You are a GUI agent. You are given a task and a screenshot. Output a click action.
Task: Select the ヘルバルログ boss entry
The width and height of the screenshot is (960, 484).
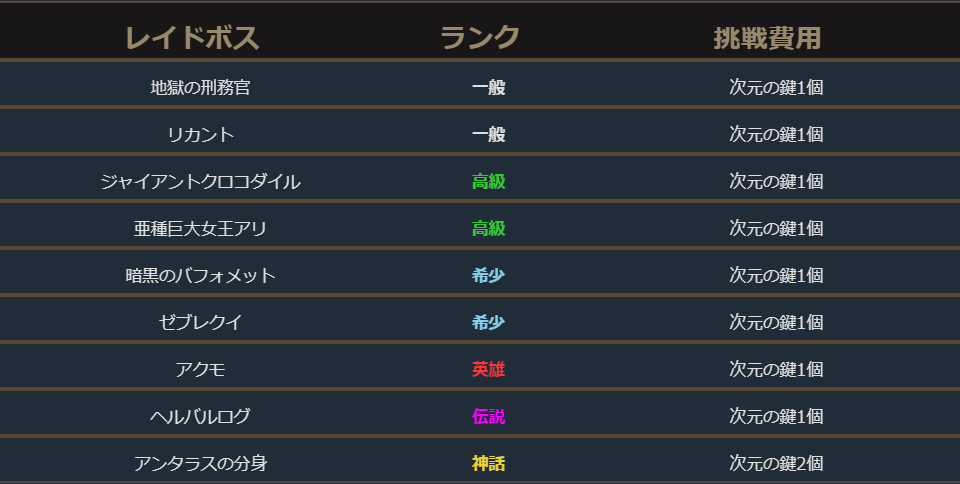[200, 416]
